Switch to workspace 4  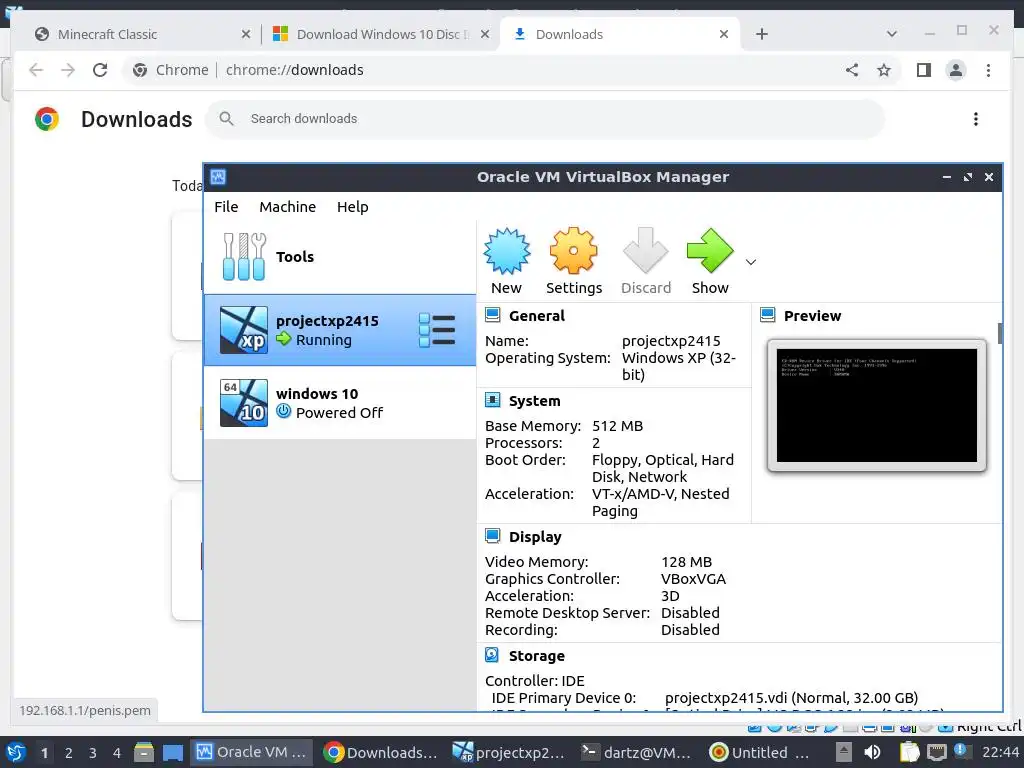tap(117, 753)
